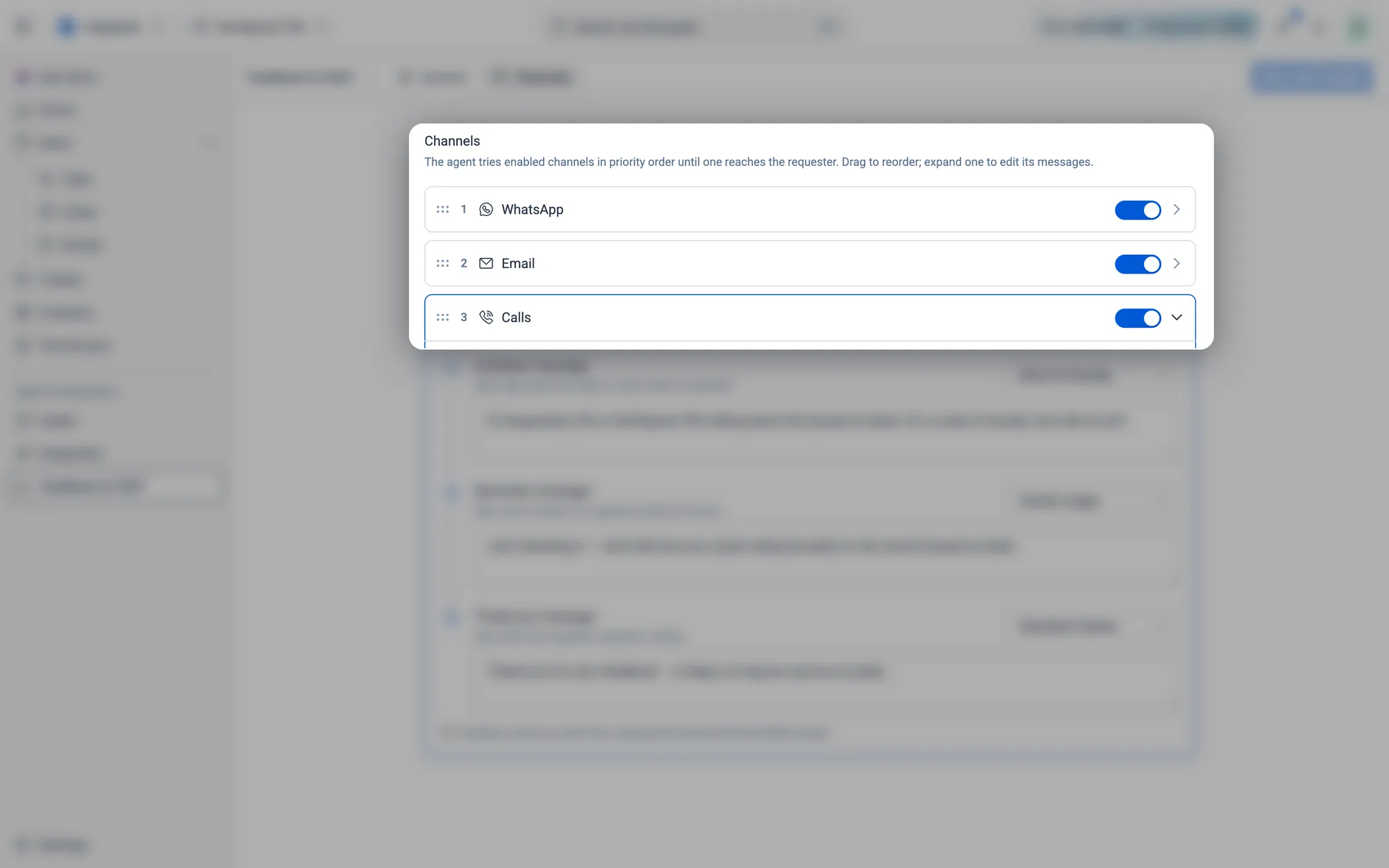Click priority number 2 for Email
Image resolution: width=1389 pixels, height=868 pixels.
tap(463, 263)
